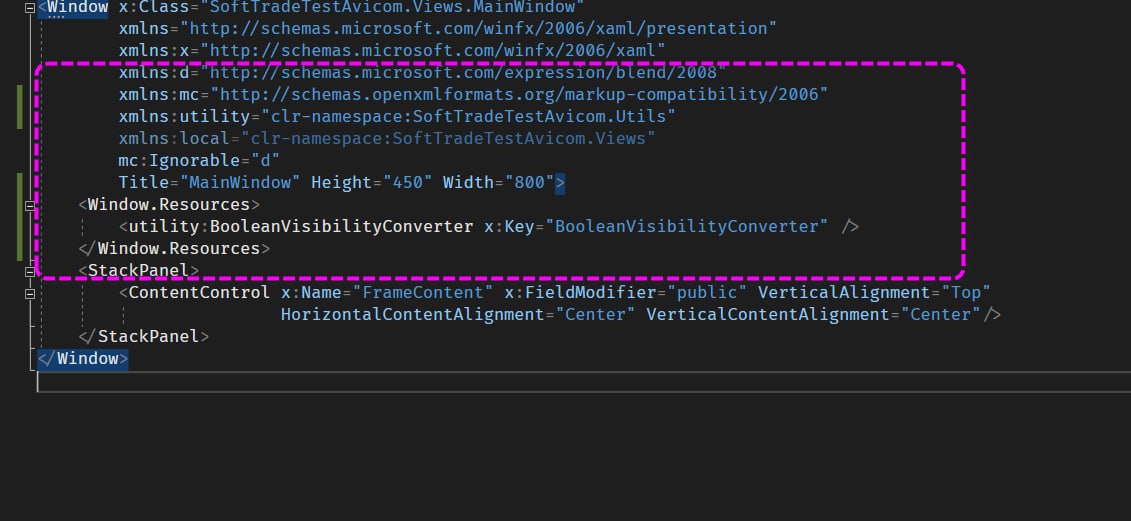Viewport: 1131px width, 521px height.
Task: Click the closing Window tag
Action: point(83,359)
